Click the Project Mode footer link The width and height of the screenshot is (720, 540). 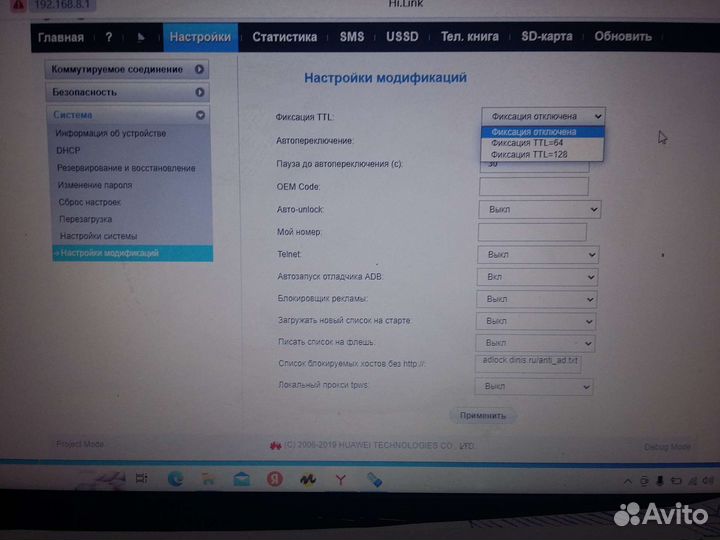click(x=80, y=444)
